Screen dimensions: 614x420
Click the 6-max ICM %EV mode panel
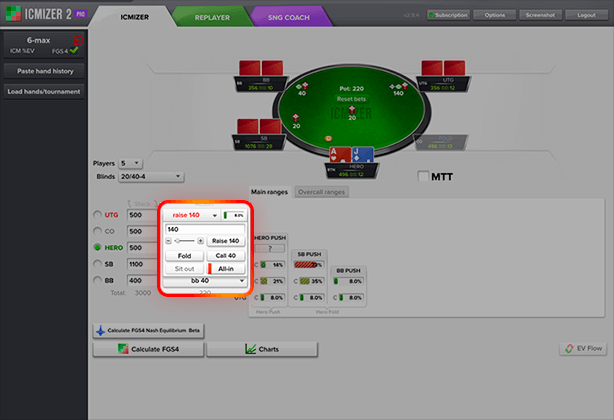click(44, 44)
